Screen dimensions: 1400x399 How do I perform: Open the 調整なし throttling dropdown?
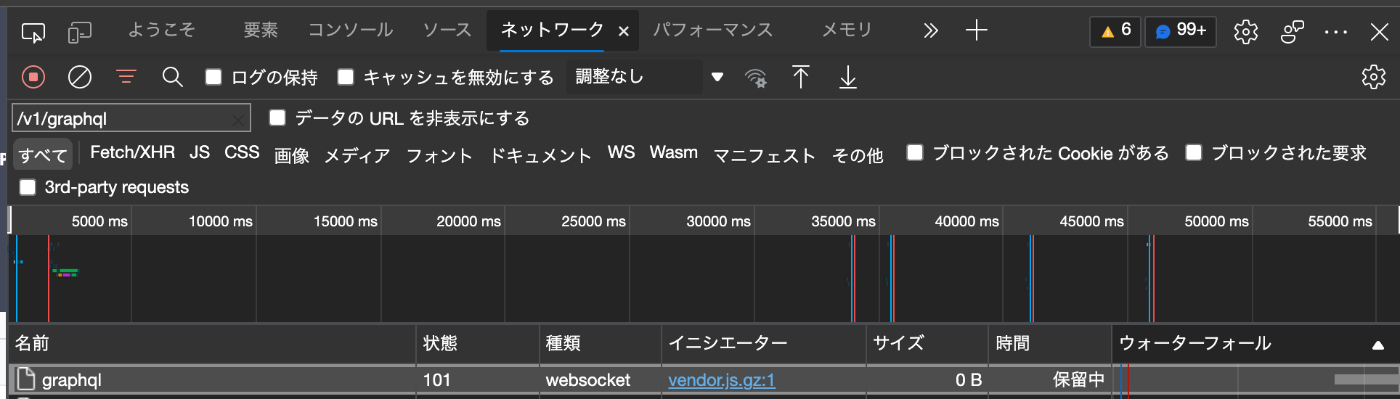click(646, 77)
